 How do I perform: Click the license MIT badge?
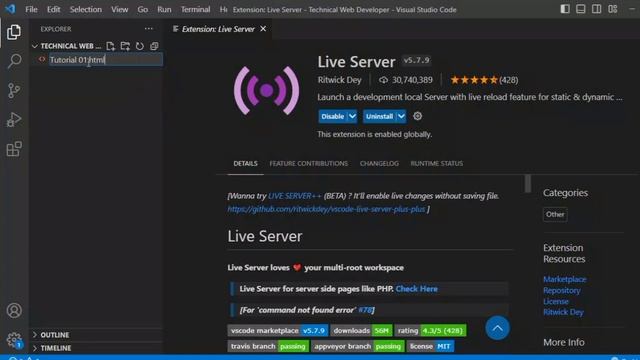(x=430, y=346)
